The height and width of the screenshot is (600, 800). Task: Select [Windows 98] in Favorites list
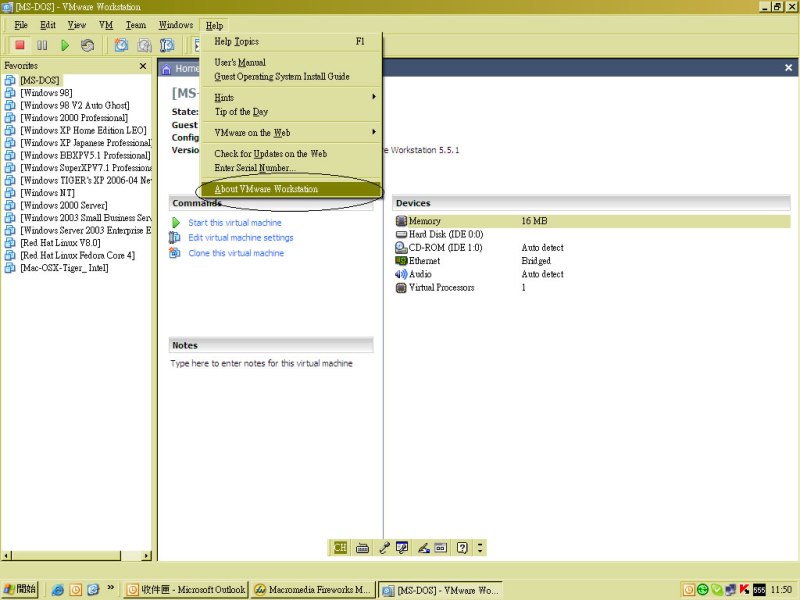tap(46, 92)
